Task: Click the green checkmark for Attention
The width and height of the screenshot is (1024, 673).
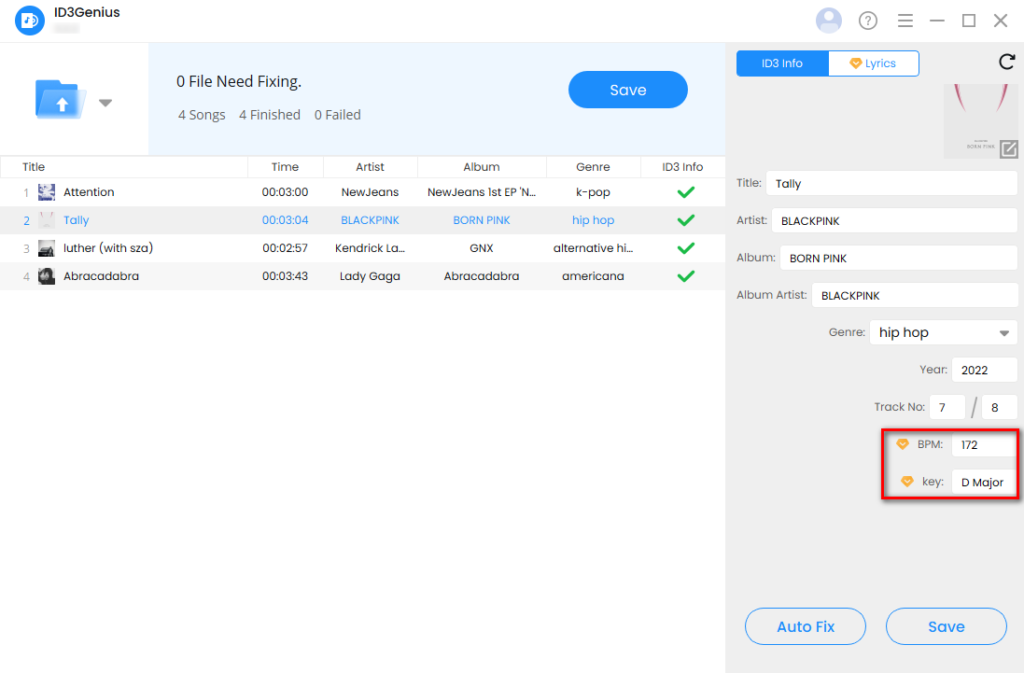Action: click(685, 191)
